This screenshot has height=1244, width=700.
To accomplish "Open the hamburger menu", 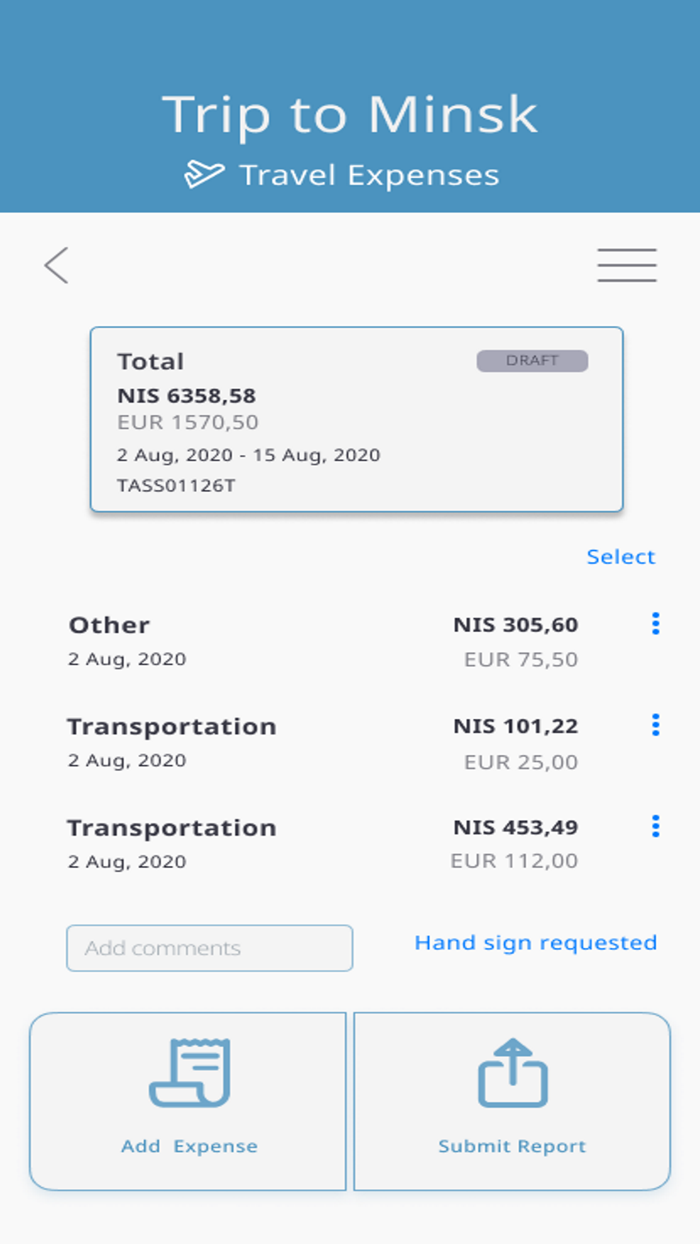I will [626, 265].
